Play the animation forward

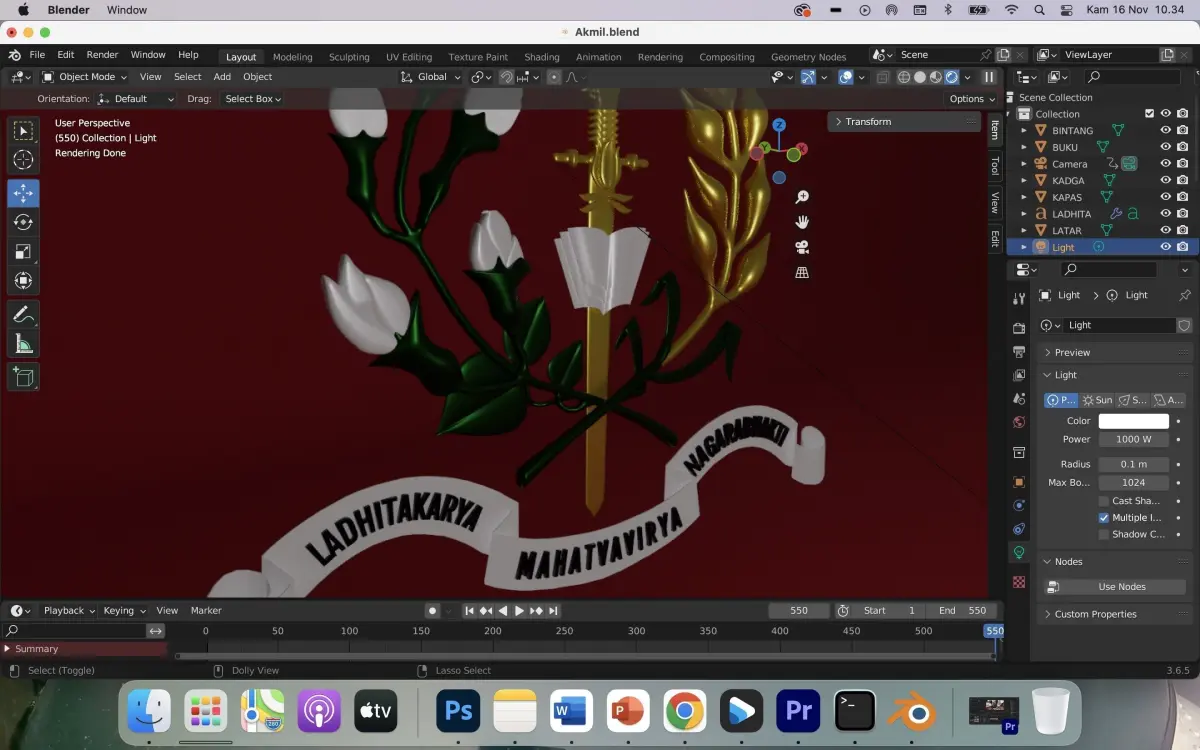click(519, 610)
